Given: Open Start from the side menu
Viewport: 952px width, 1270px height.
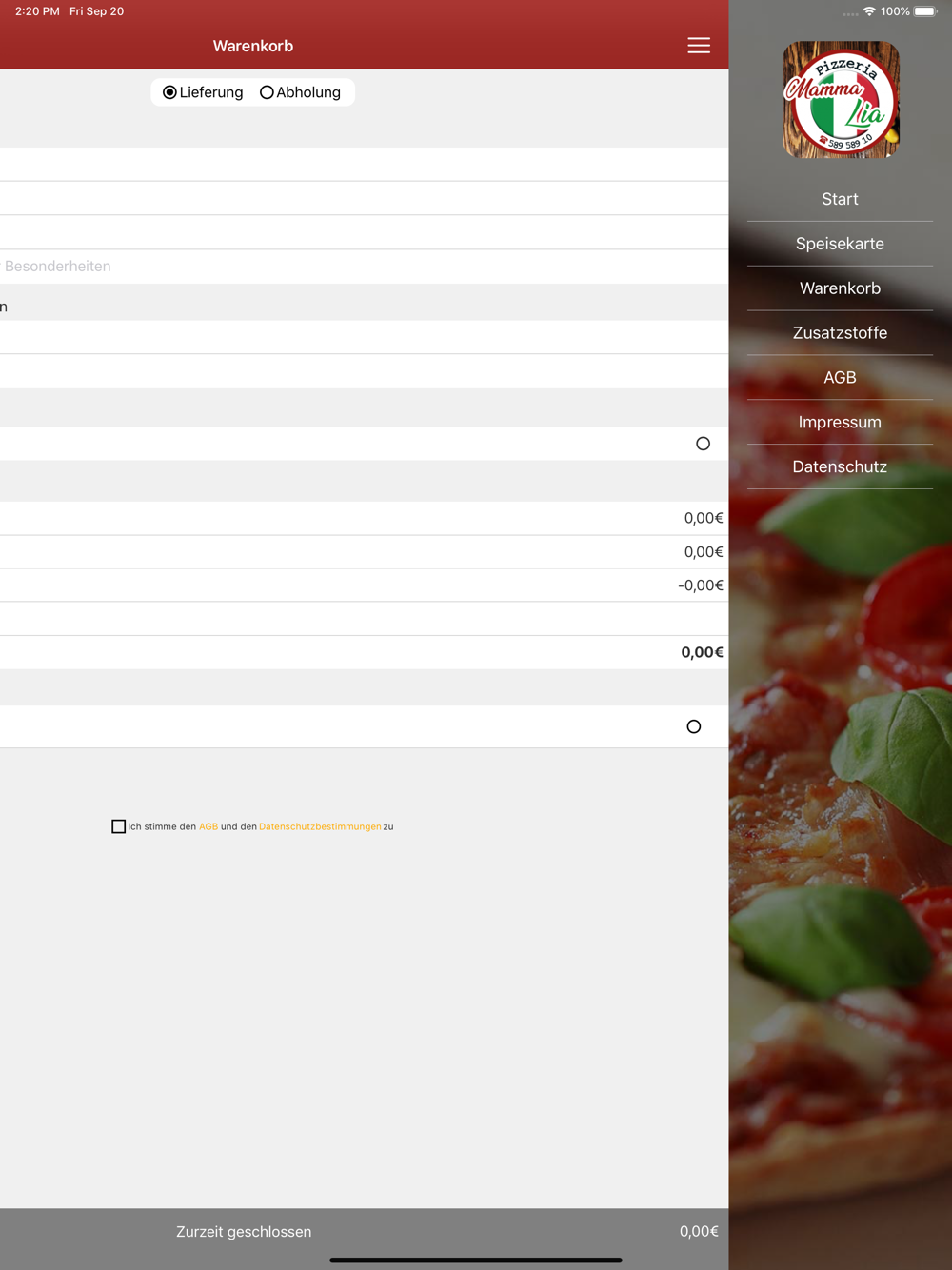Looking at the screenshot, I should pyautogui.click(x=840, y=199).
